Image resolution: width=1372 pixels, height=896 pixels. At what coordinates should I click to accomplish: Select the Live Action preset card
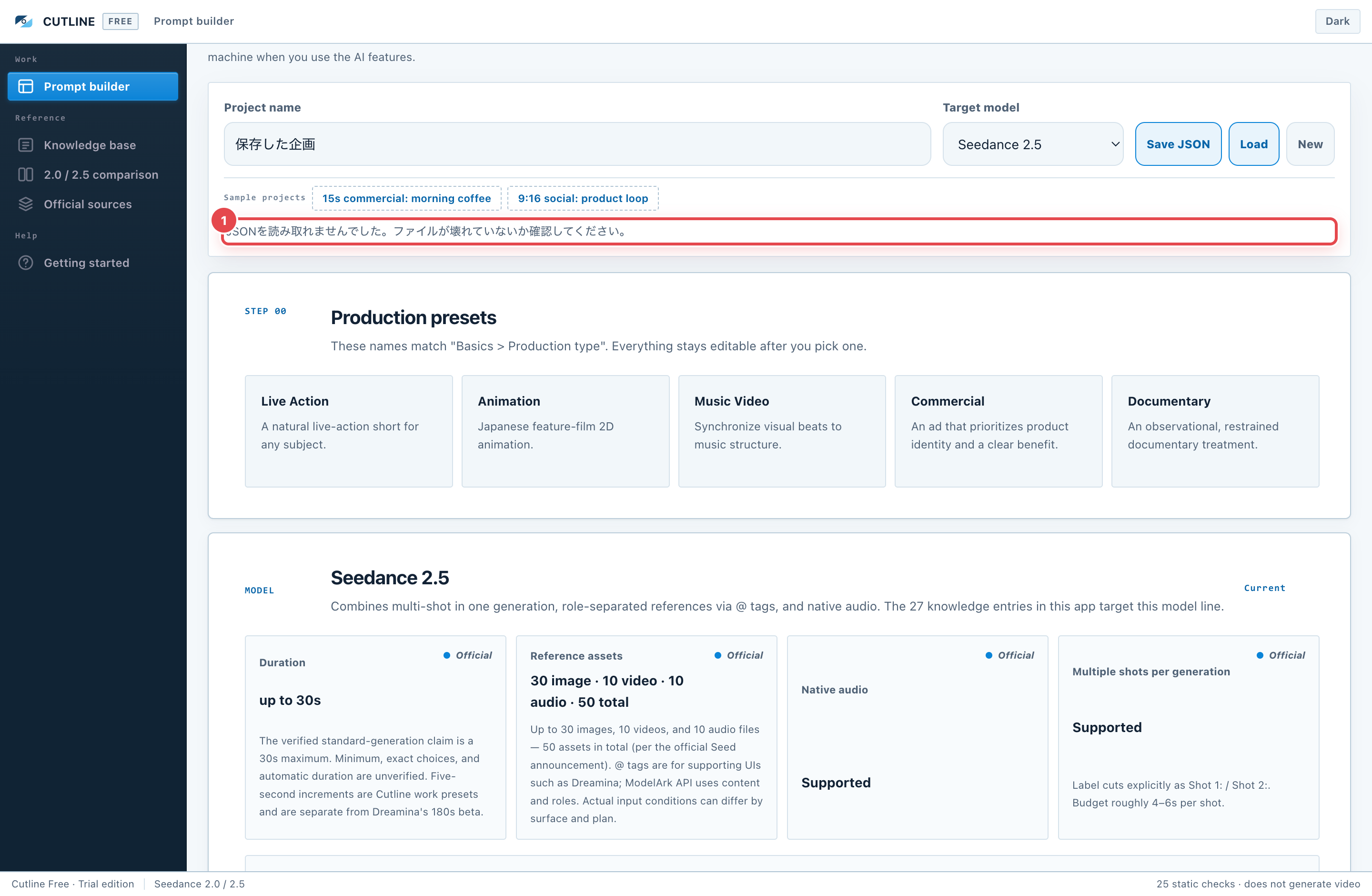349,431
